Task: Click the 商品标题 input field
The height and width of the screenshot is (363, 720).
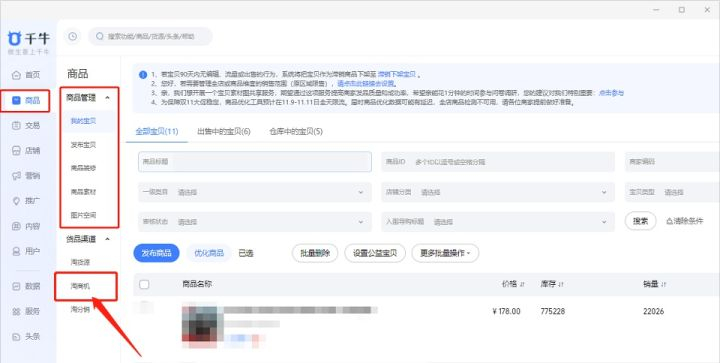Action: [255, 162]
